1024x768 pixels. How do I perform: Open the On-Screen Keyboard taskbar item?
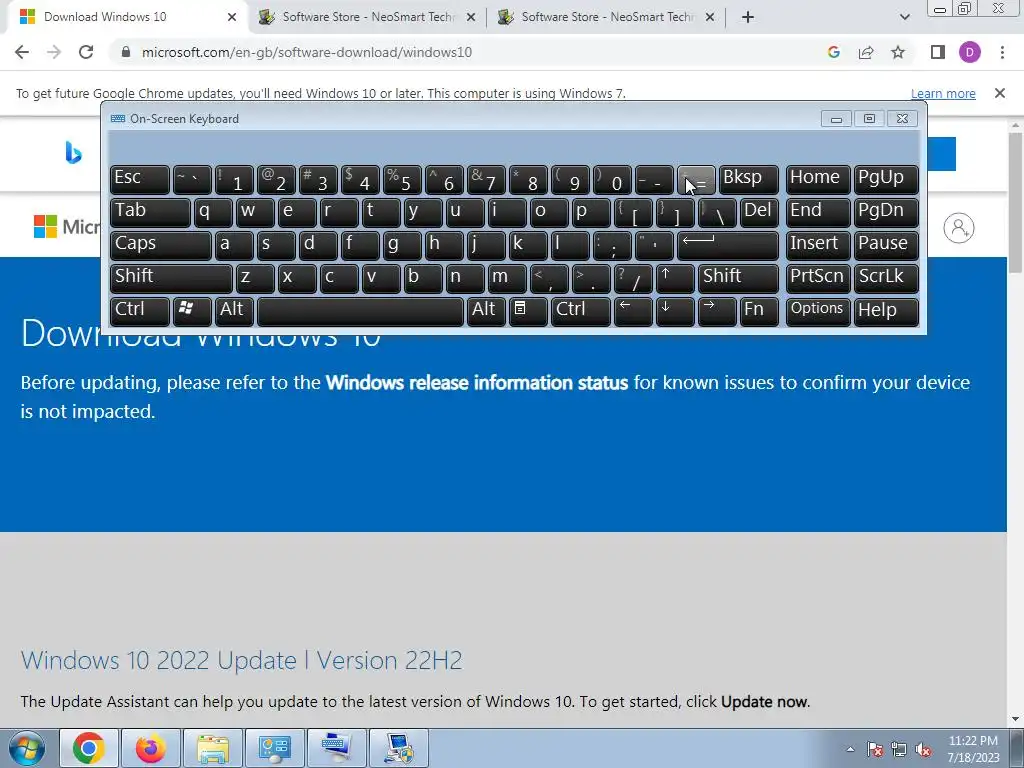pyautogui.click(x=337, y=748)
